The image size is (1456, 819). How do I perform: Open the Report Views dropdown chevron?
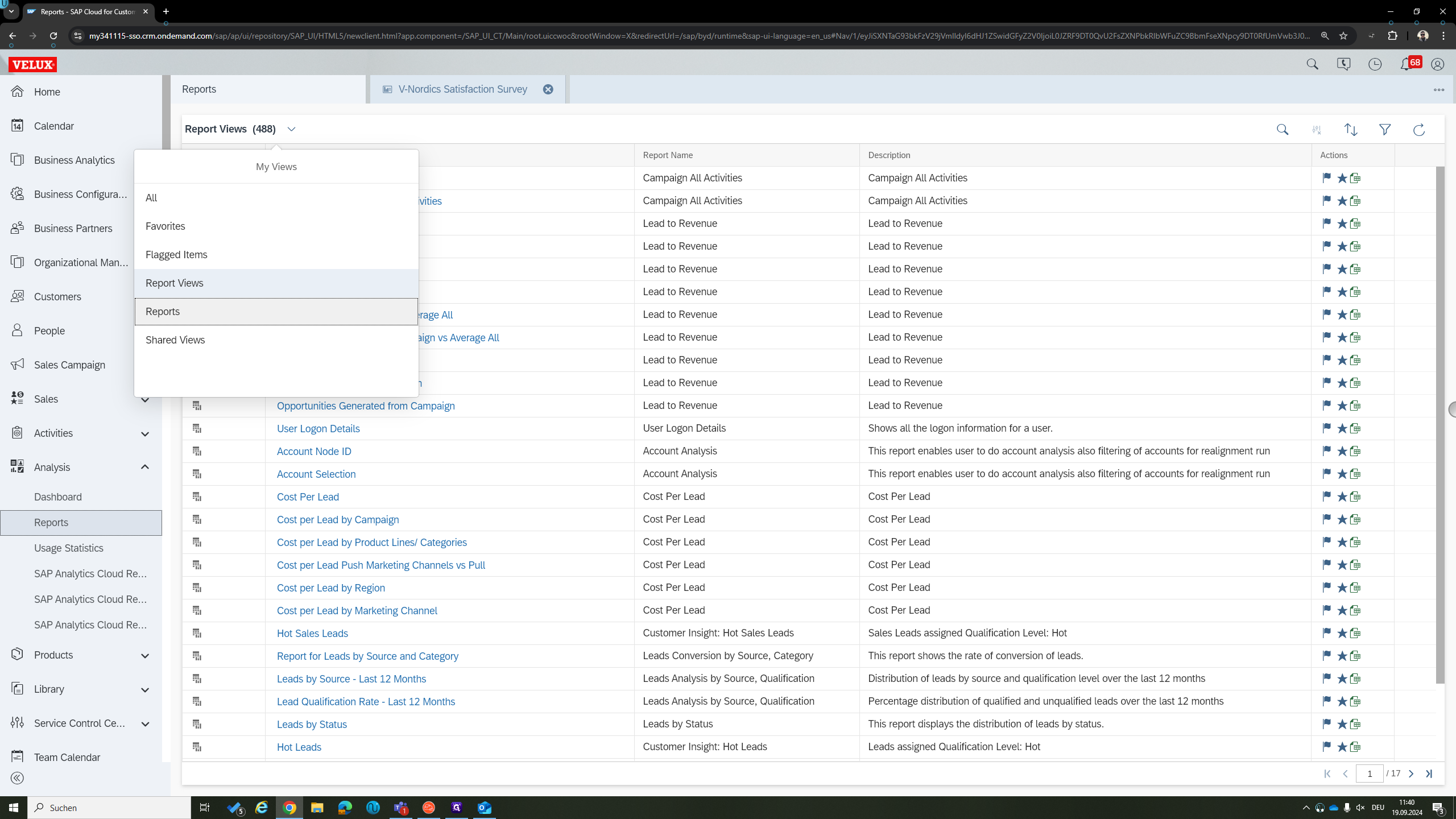[x=291, y=129]
